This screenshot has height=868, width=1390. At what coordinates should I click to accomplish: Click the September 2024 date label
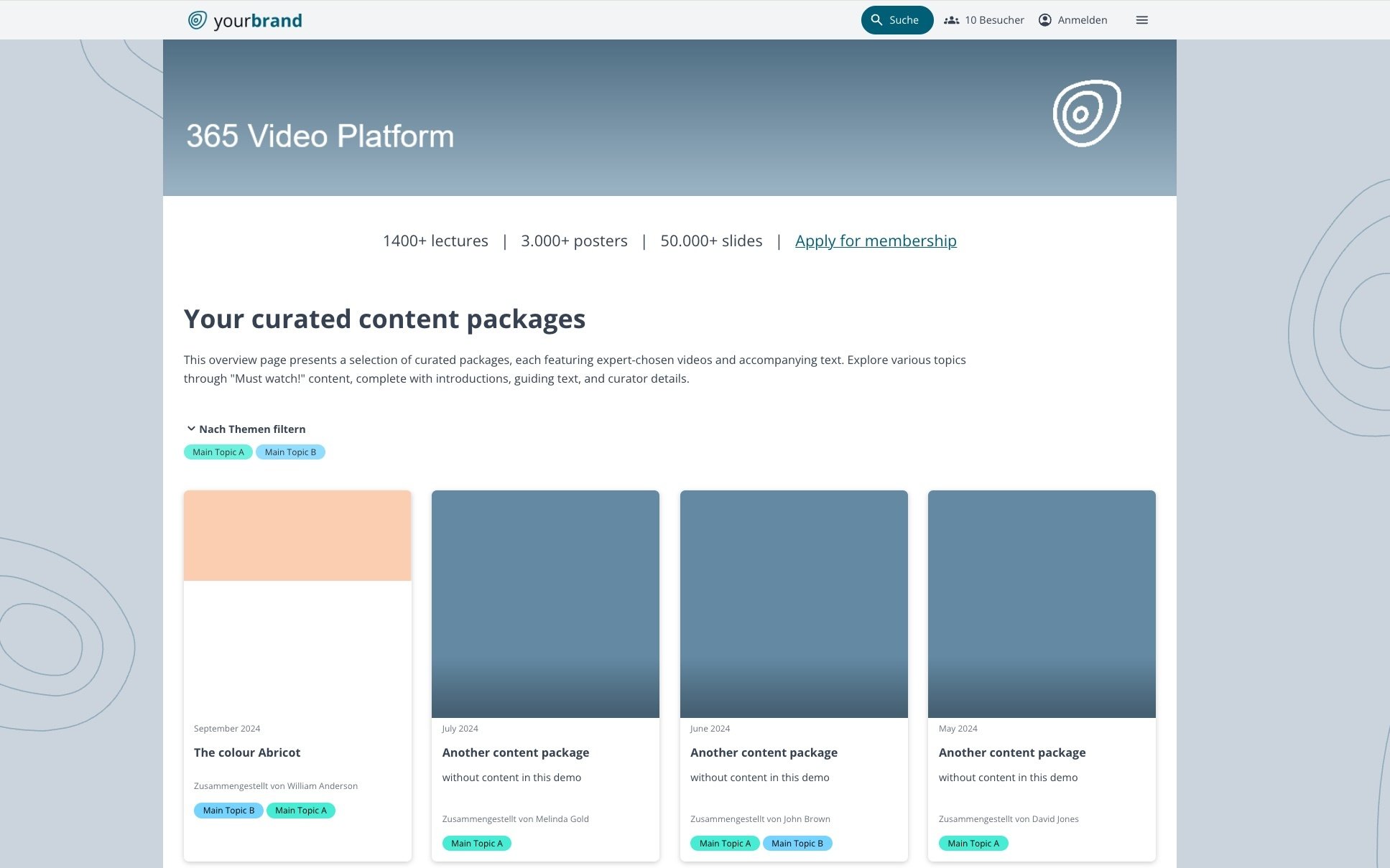(x=227, y=729)
